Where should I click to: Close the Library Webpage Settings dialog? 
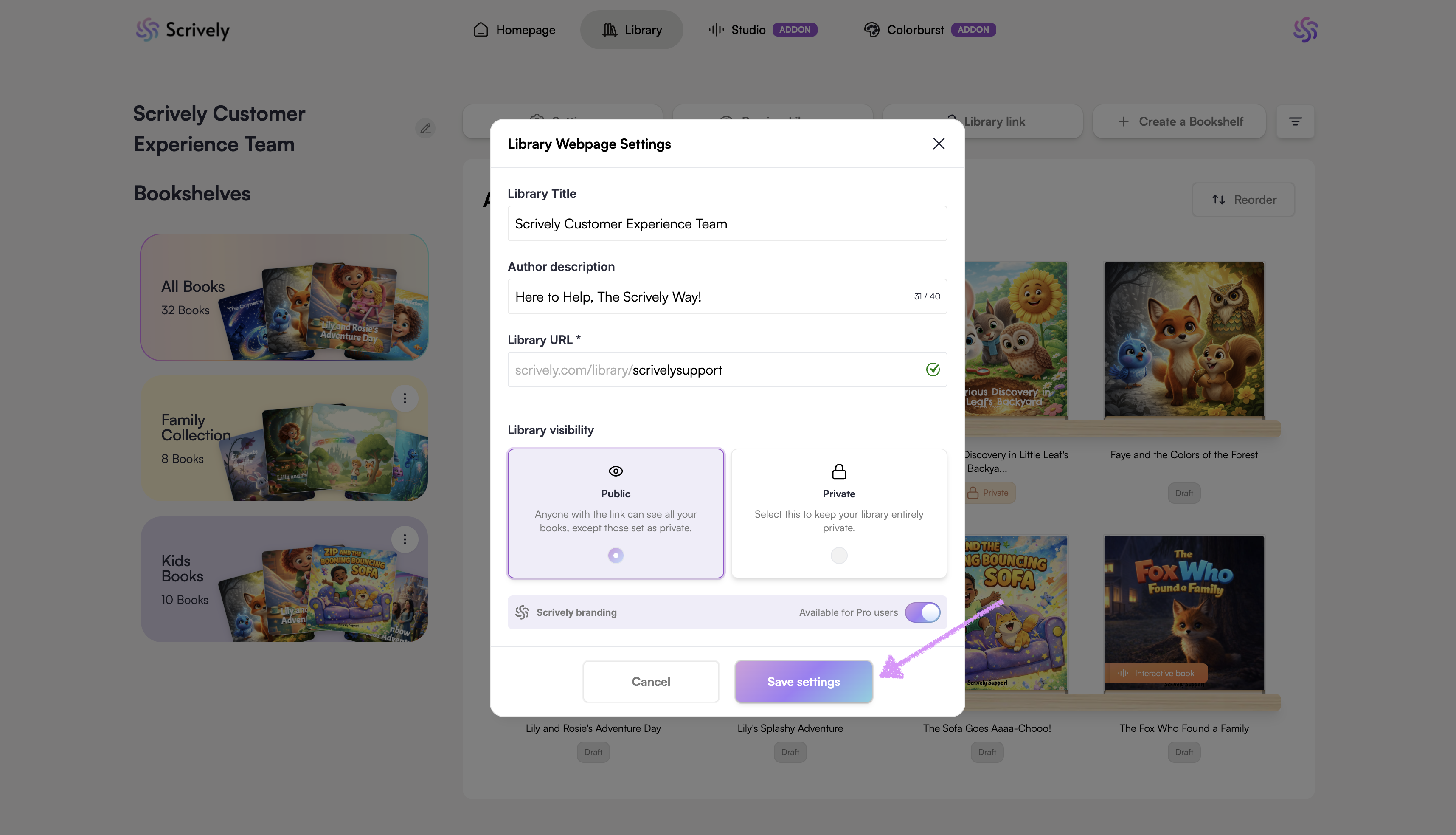point(938,144)
